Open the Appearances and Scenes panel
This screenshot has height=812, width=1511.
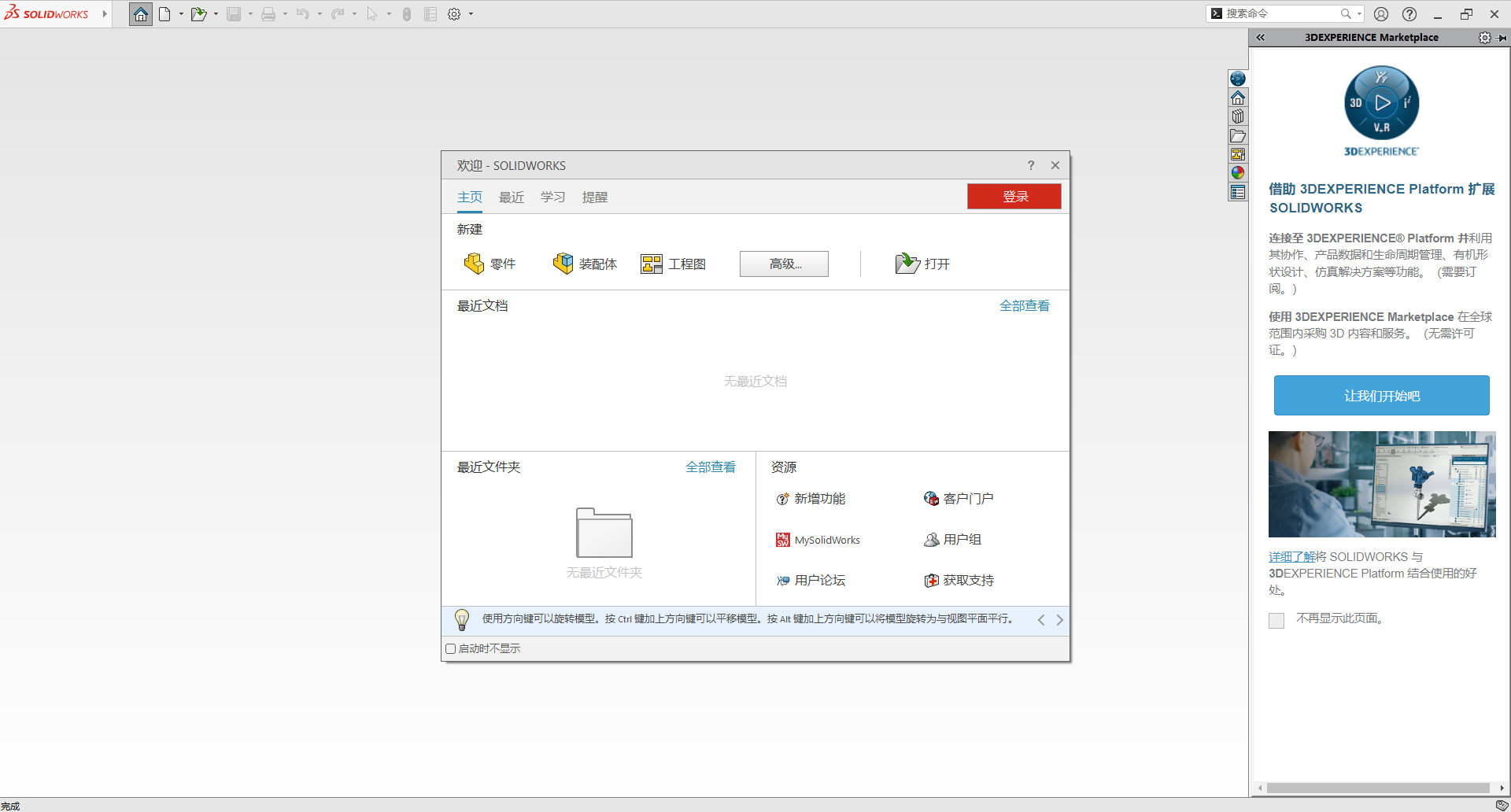(1238, 172)
